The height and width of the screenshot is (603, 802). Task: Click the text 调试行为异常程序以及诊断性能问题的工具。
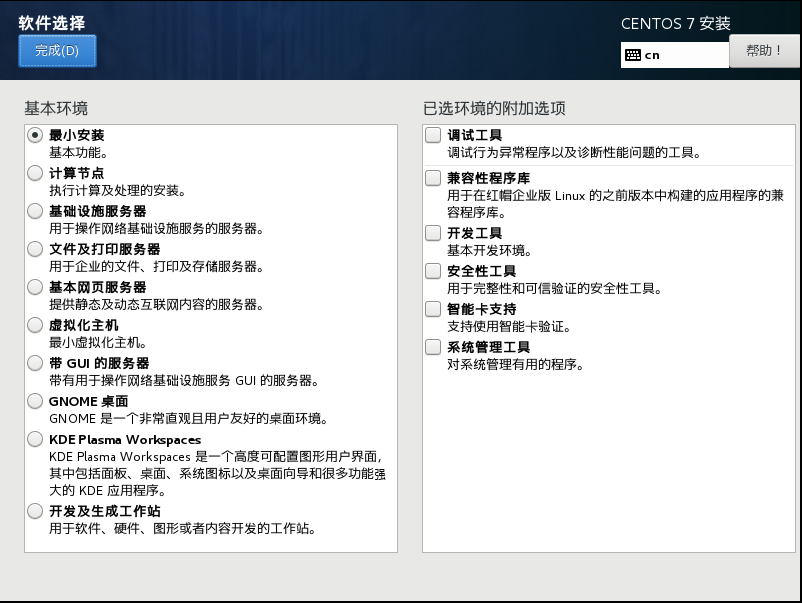(x=574, y=152)
